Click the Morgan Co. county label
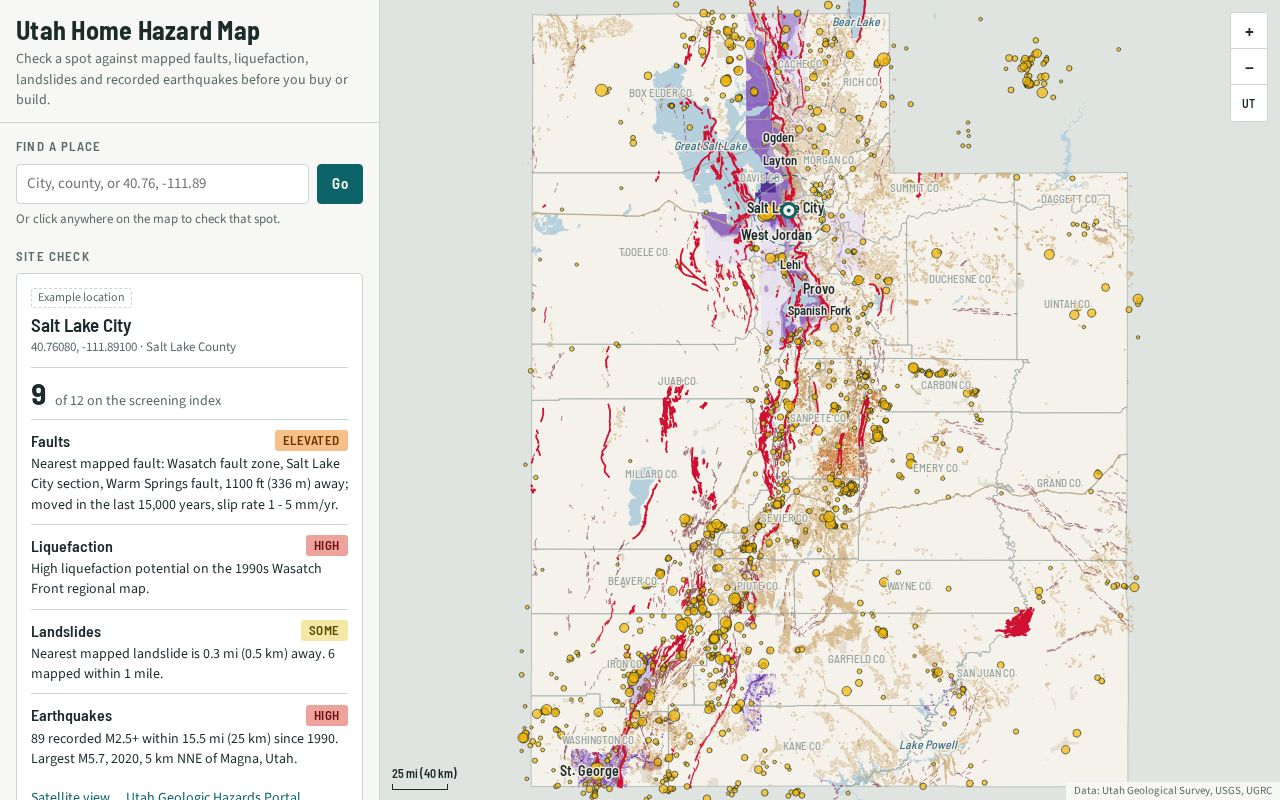The width and height of the screenshot is (1280, 800). [828, 160]
